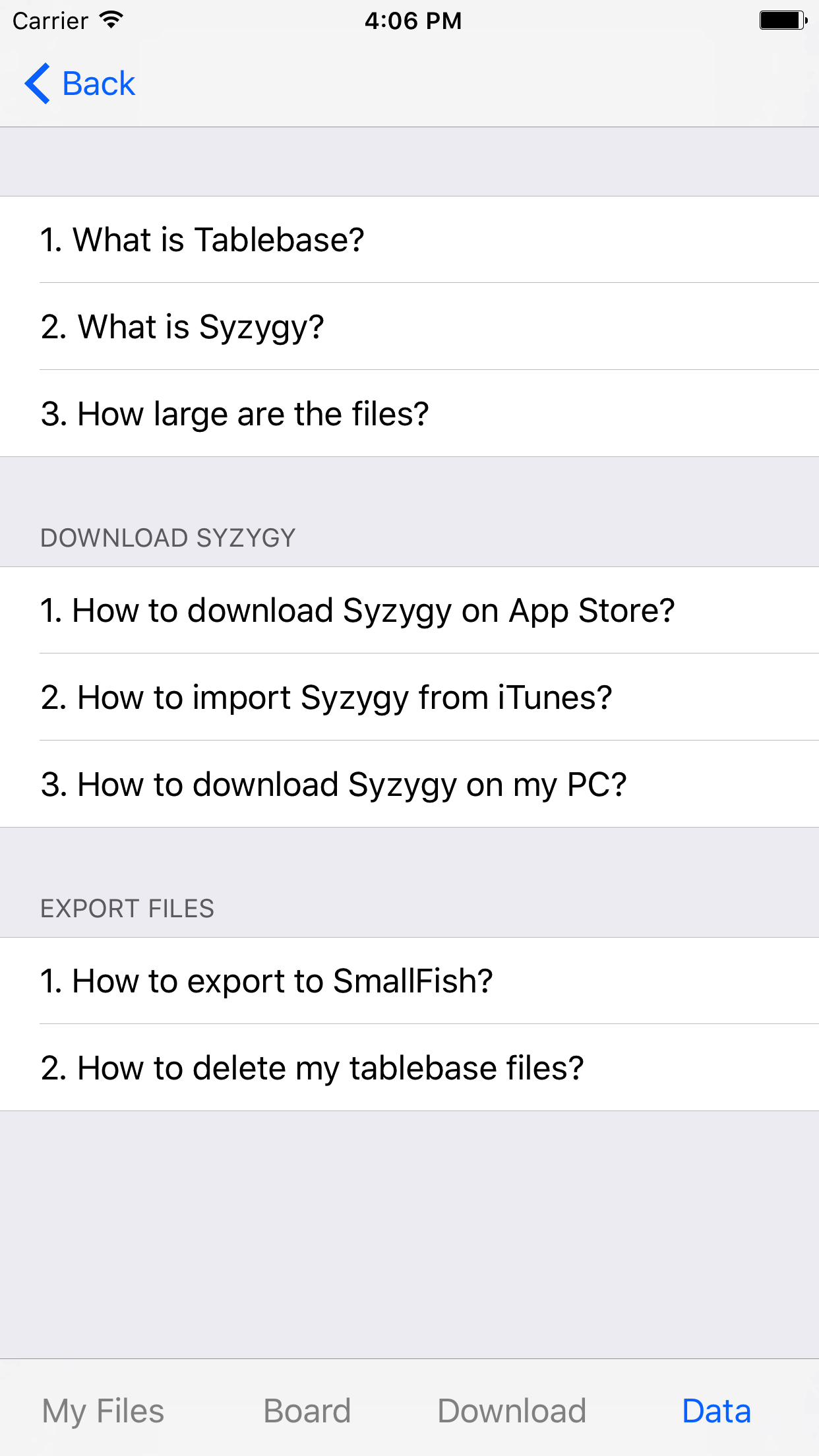Tap the battery indicator icon
Screen dimensions: 819x1456
point(782,20)
